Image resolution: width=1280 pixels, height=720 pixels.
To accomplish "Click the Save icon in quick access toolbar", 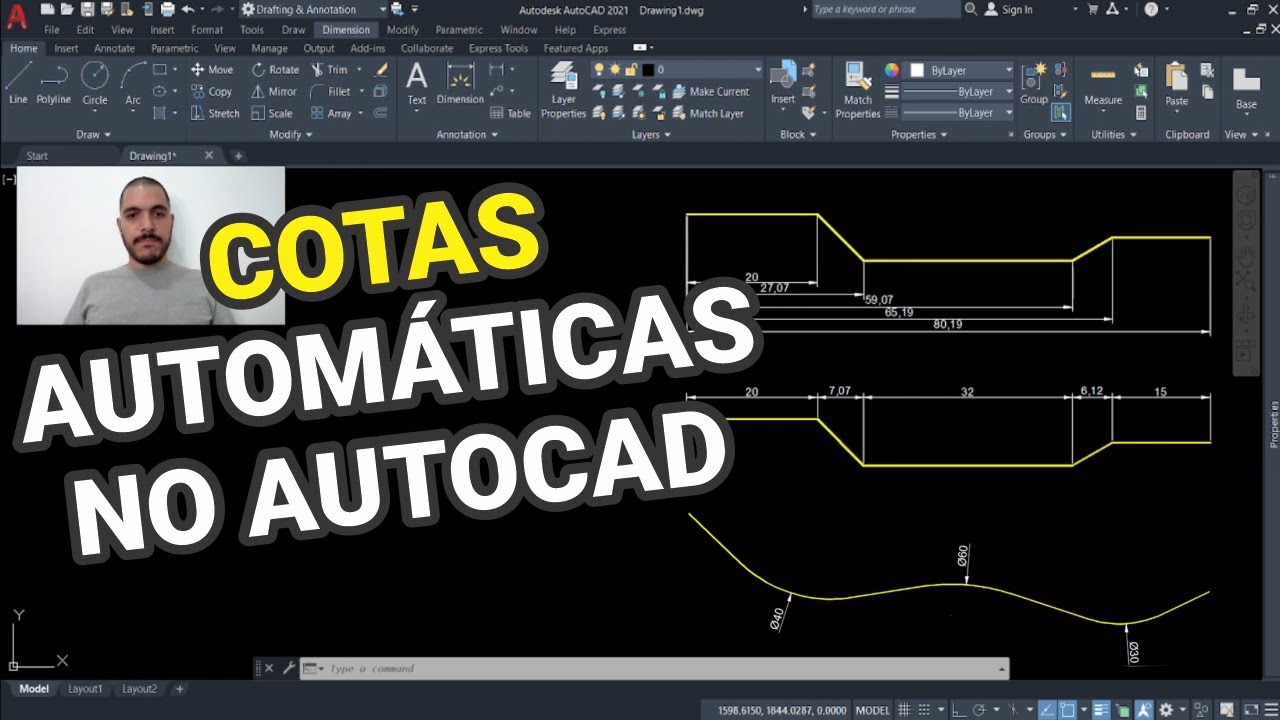I will click(x=87, y=9).
